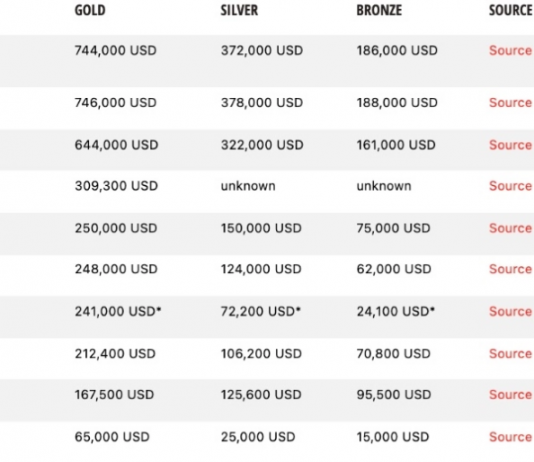534x462 pixels.
Task: Click the SILVER column header
Action: 239,10
